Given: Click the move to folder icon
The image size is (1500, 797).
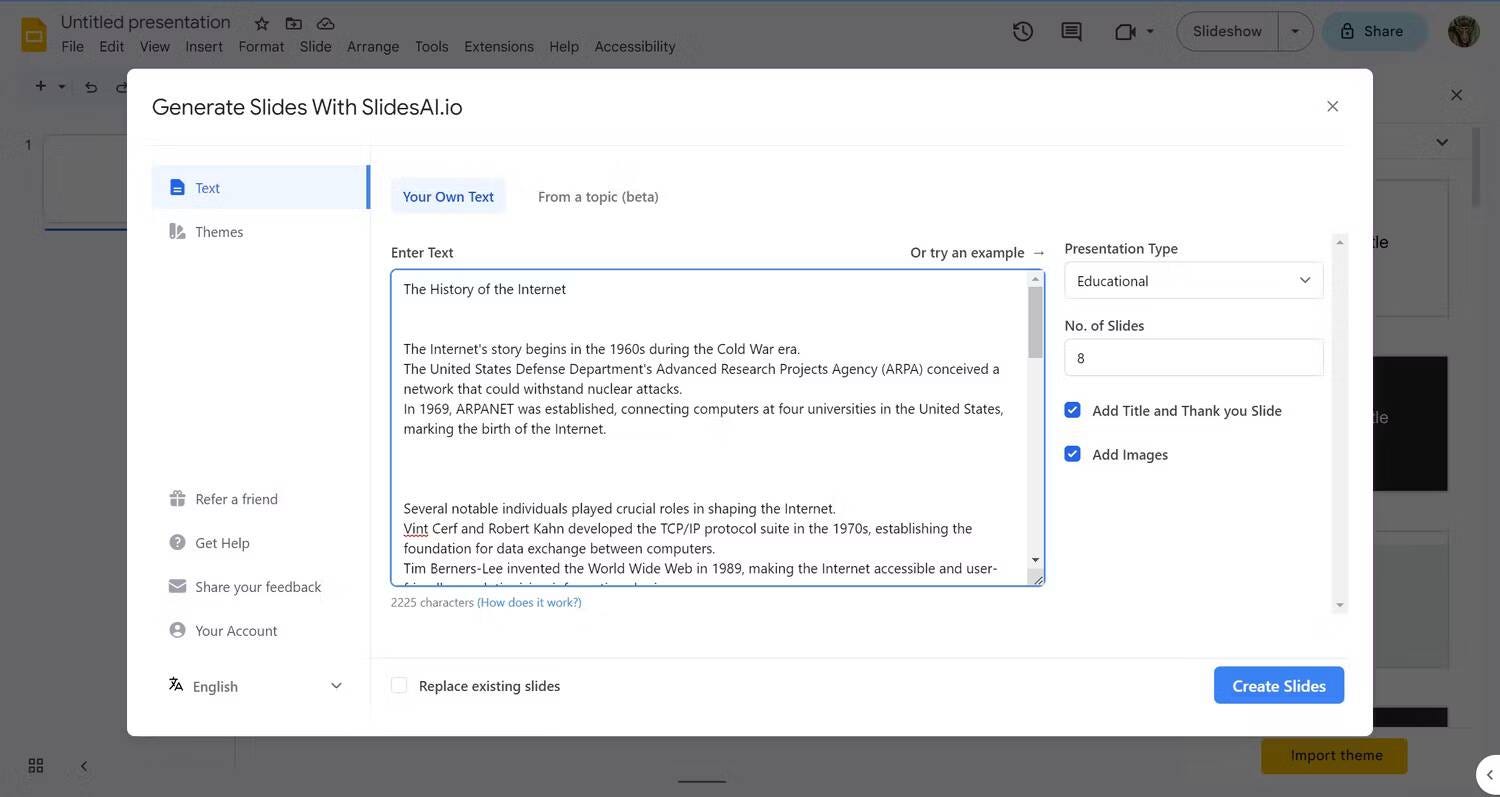Looking at the screenshot, I should pyautogui.click(x=293, y=23).
